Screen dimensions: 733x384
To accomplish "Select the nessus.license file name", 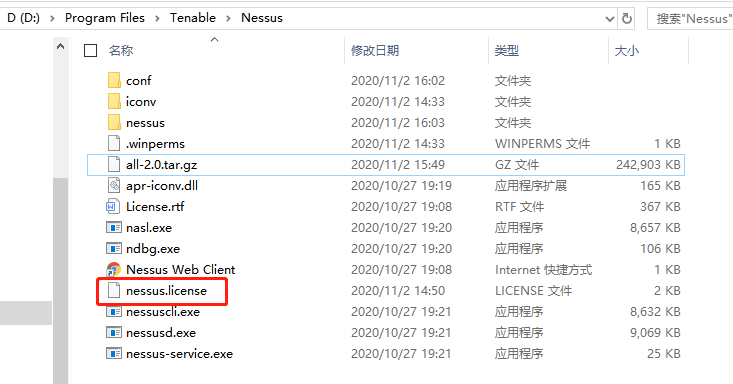I will 166,290.
